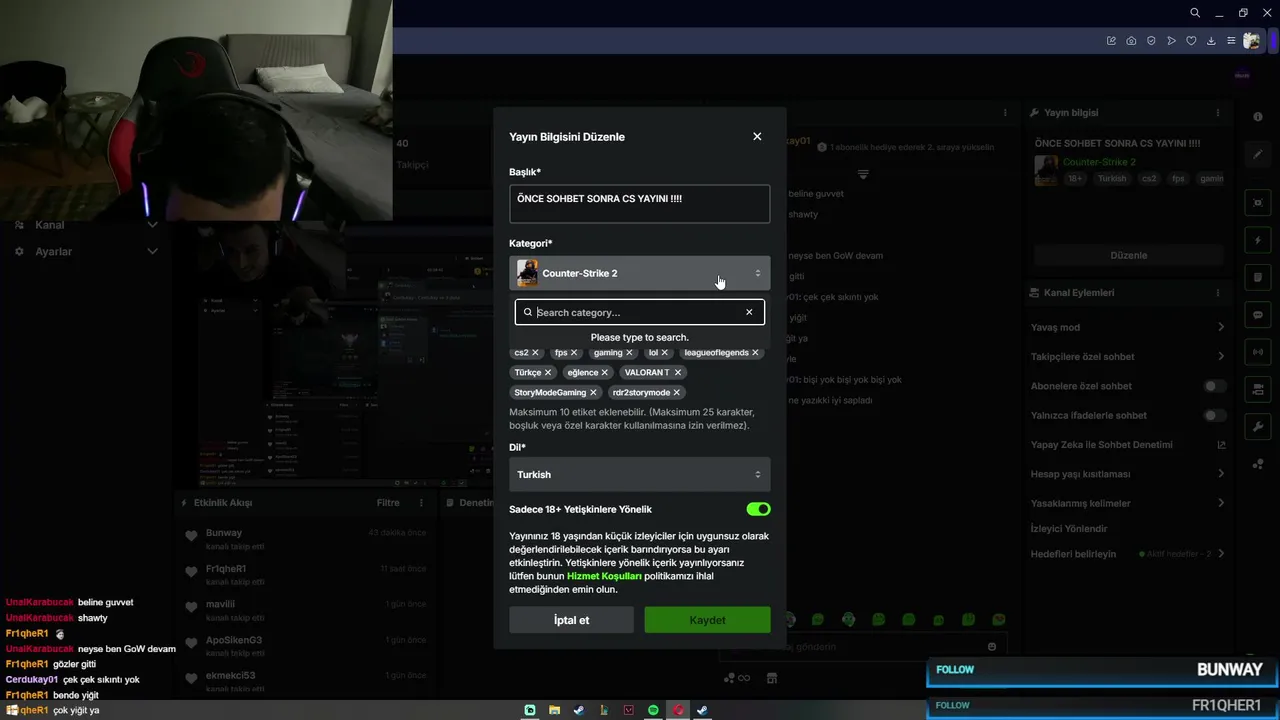Viewport: 1280px width, 720px height.
Task: Click the broadcast signal icon in right sidebar
Action: (1258, 352)
